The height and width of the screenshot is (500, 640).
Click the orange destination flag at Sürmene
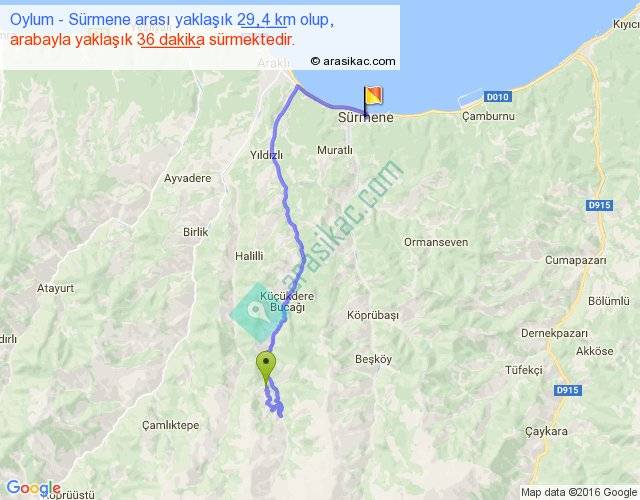[x=372, y=99]
